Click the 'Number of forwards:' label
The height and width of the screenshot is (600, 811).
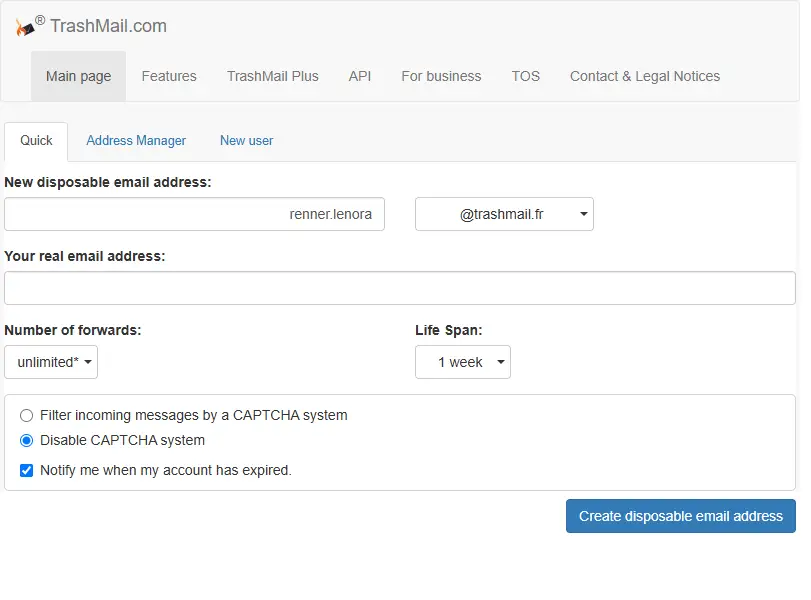pyautogui.click(x=72, y=330)
